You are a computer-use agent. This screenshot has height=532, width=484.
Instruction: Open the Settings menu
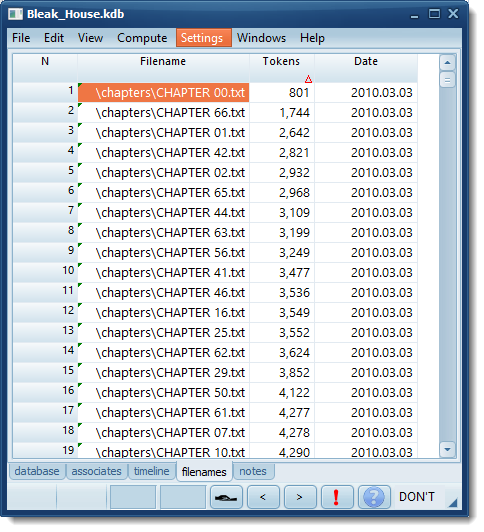click(x=204, y=38)
